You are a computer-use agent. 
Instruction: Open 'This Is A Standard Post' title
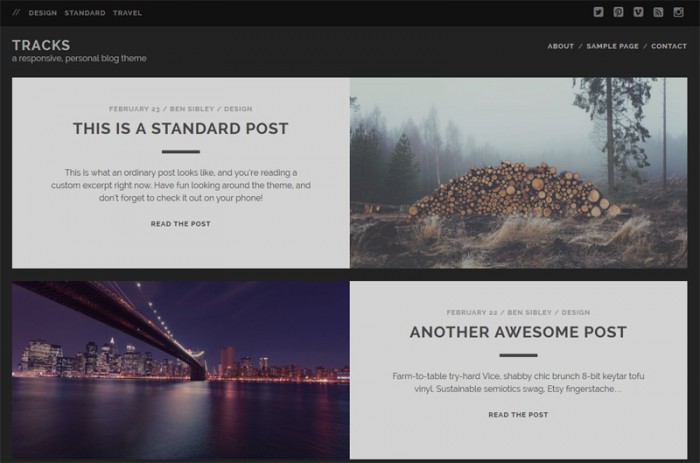pos(181,129)
